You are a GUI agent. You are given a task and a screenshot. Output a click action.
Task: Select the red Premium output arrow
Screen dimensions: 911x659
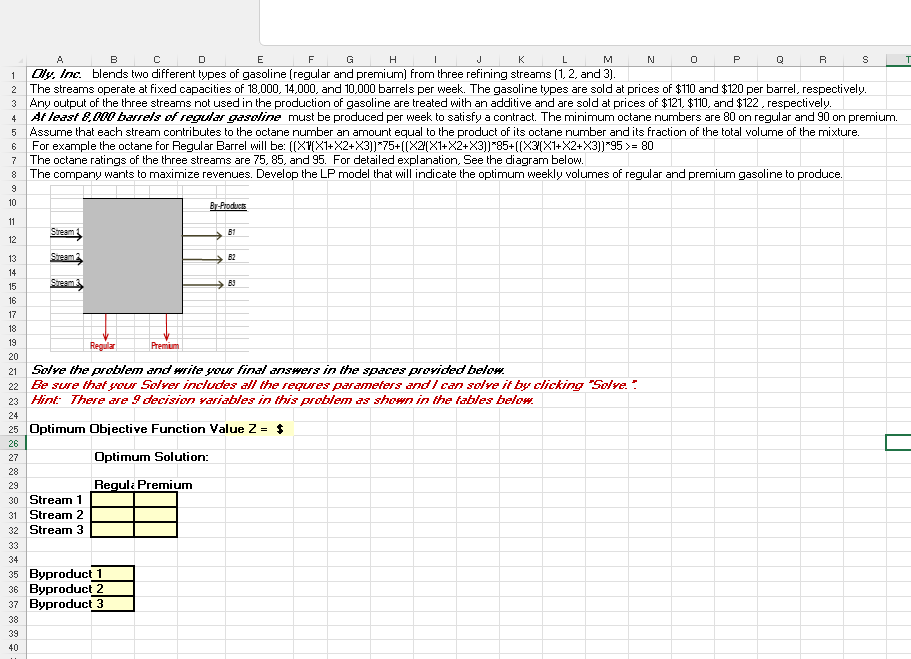coord(165,325)
